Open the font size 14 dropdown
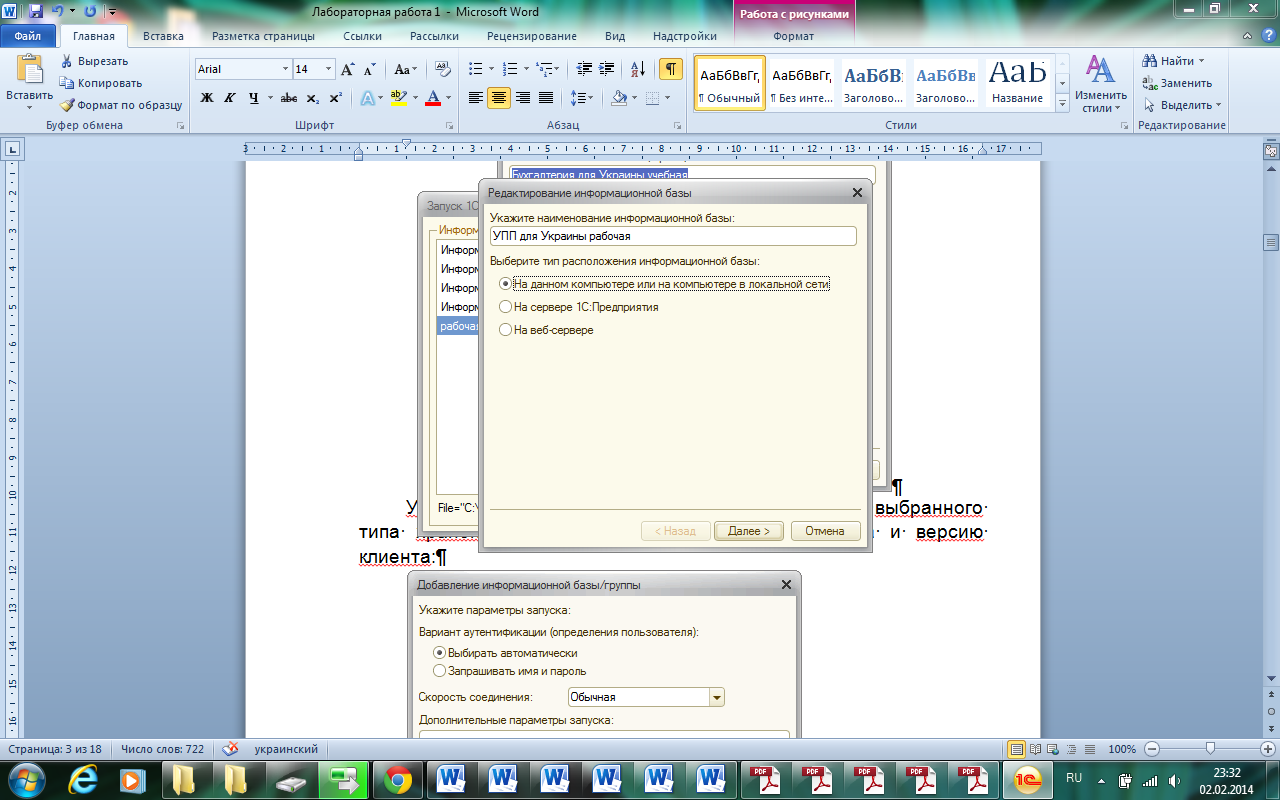The width and height of the screenshot is (1280, 800). 329,69
